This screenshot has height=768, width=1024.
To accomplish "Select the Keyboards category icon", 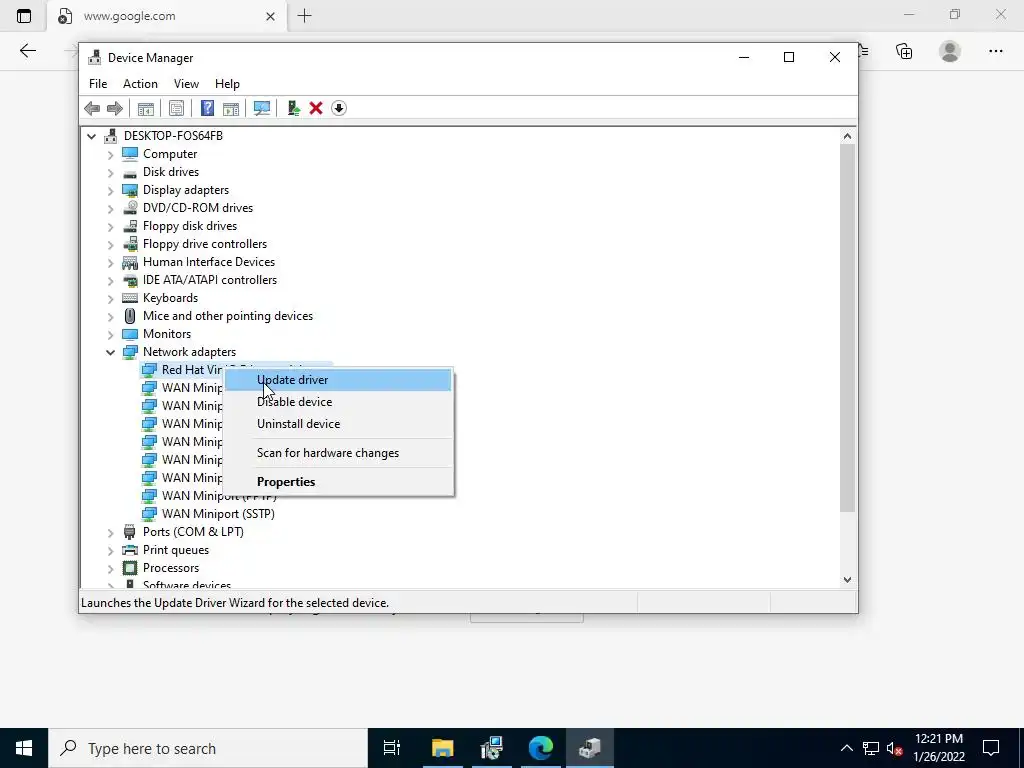I will [x=130, y=298].
